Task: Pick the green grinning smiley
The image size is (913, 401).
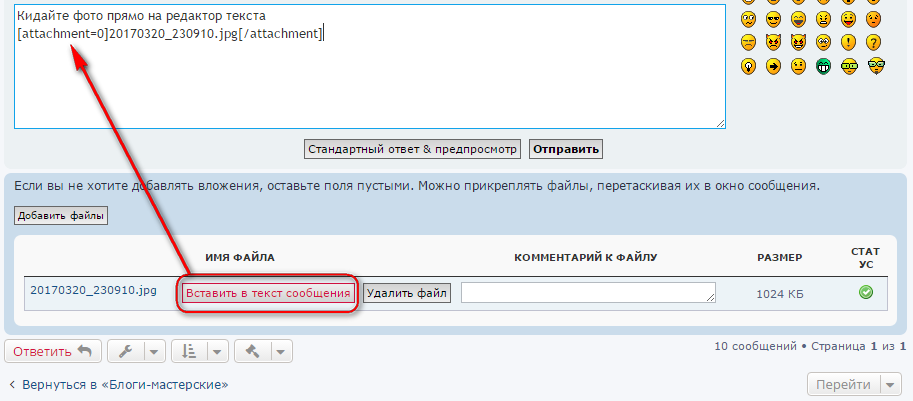Action: click(823, 66)
